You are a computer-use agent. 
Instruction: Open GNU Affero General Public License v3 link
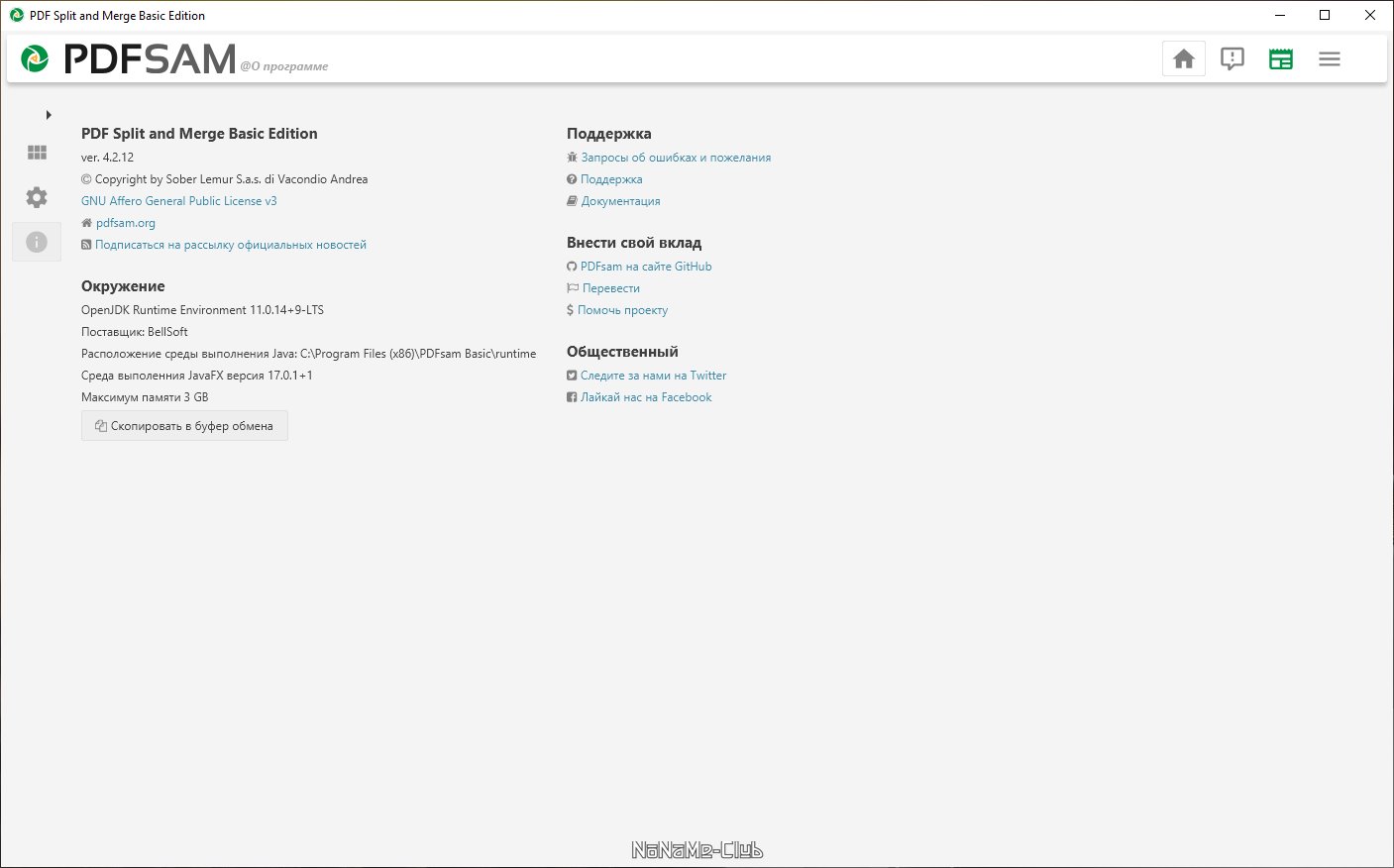[x=179, y=201]
